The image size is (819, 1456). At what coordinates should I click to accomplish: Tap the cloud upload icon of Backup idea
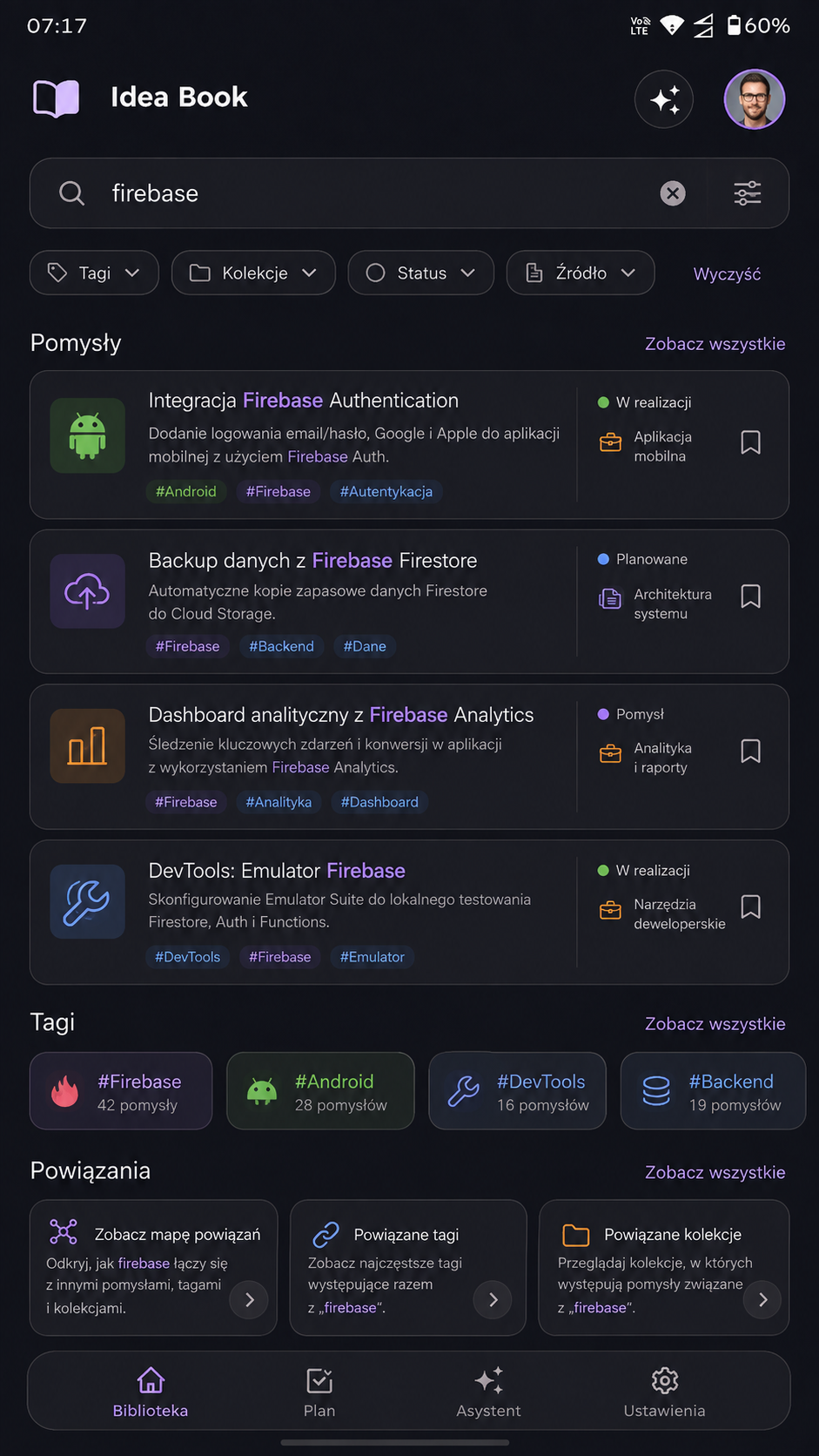[x=87, y=591]
